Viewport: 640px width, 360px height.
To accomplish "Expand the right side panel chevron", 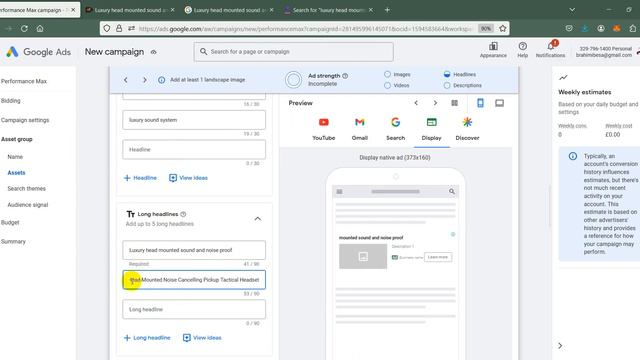I will 560,346.
